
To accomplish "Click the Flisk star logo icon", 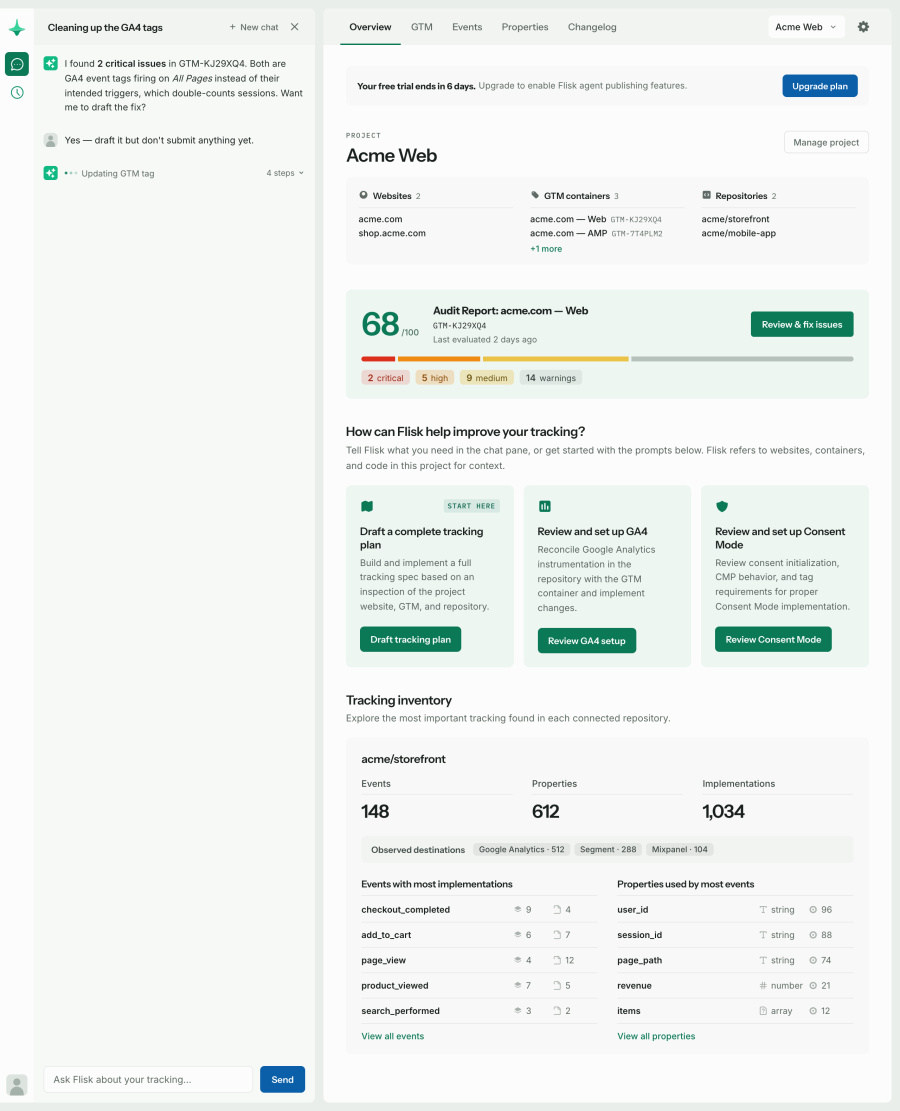I will [x=17, y=28].
